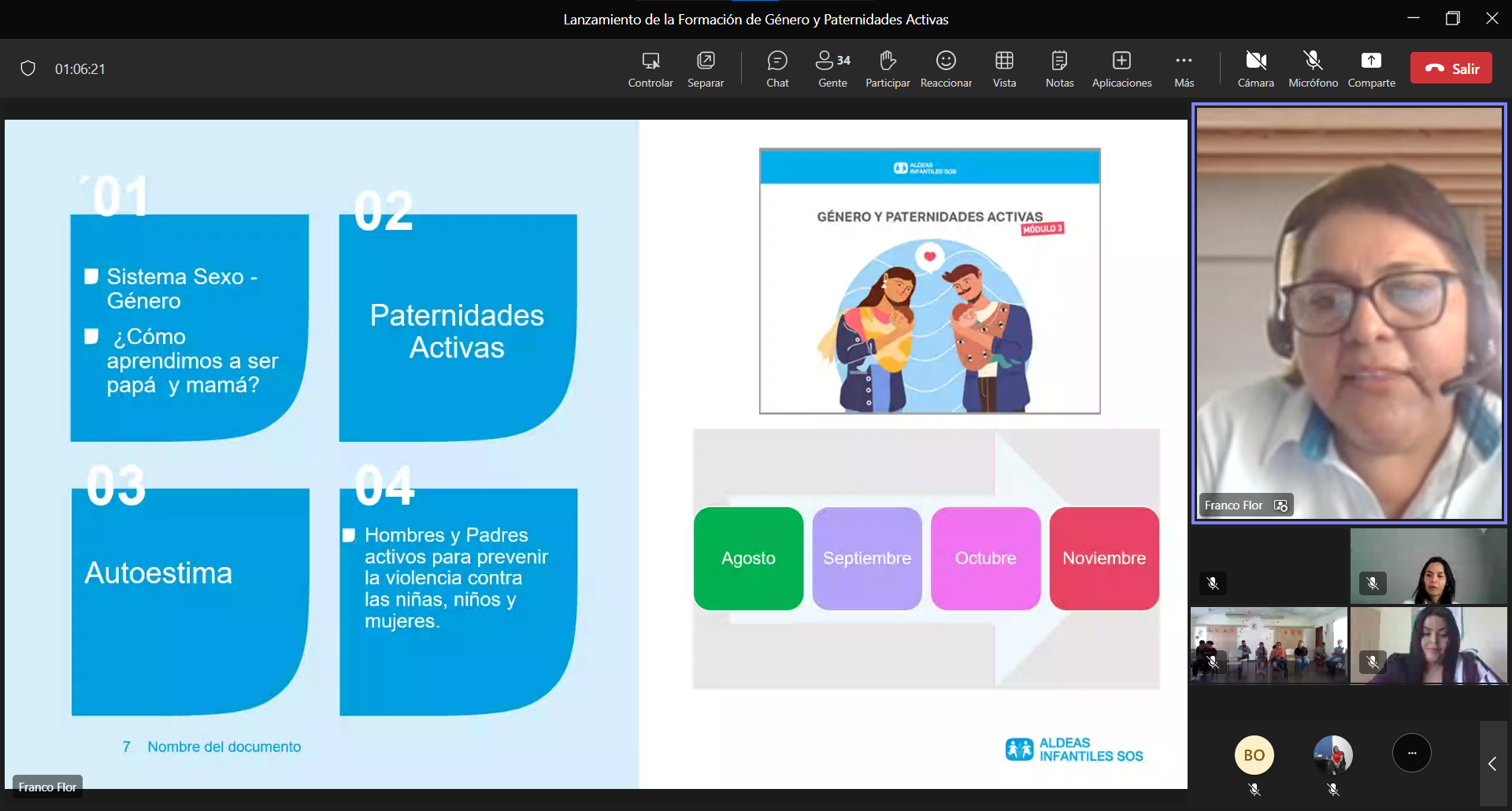Toggle the Cámara on
The height and width of the screenshot is (811, 1512).
(x=1255, y=69)
